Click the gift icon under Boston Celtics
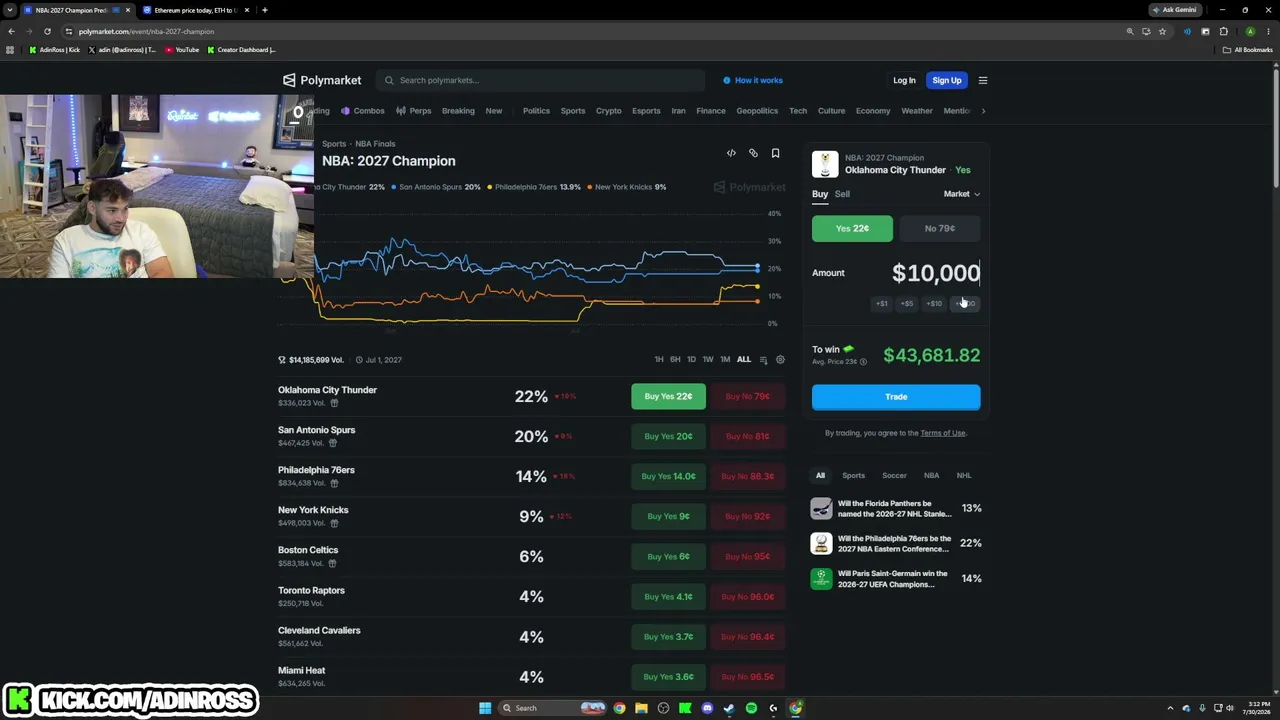The height and width of the screenshot is (720, 1280). tap(332, 563)
